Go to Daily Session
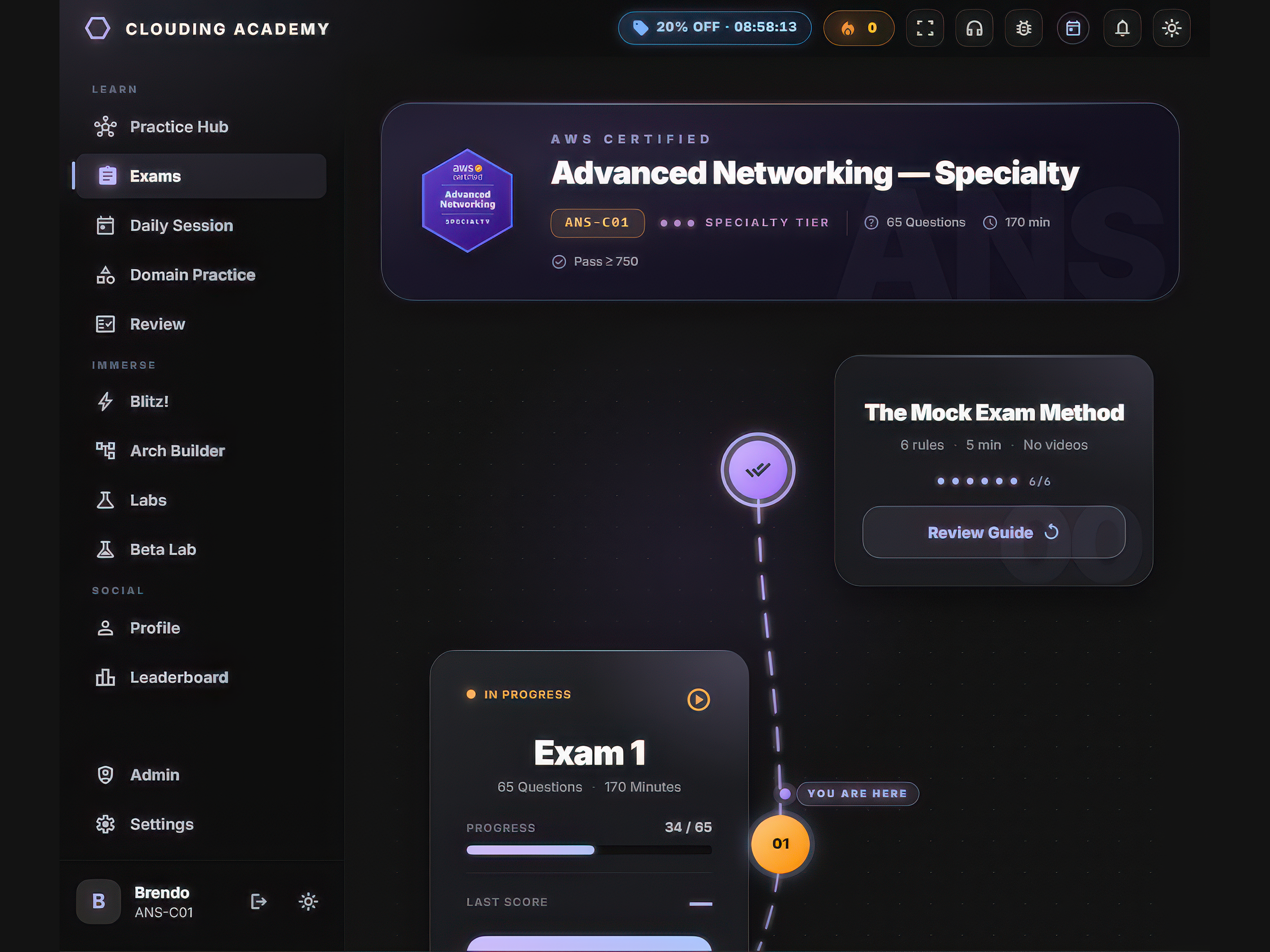This screenshot has width=1270, height=952. pos(201,225)
